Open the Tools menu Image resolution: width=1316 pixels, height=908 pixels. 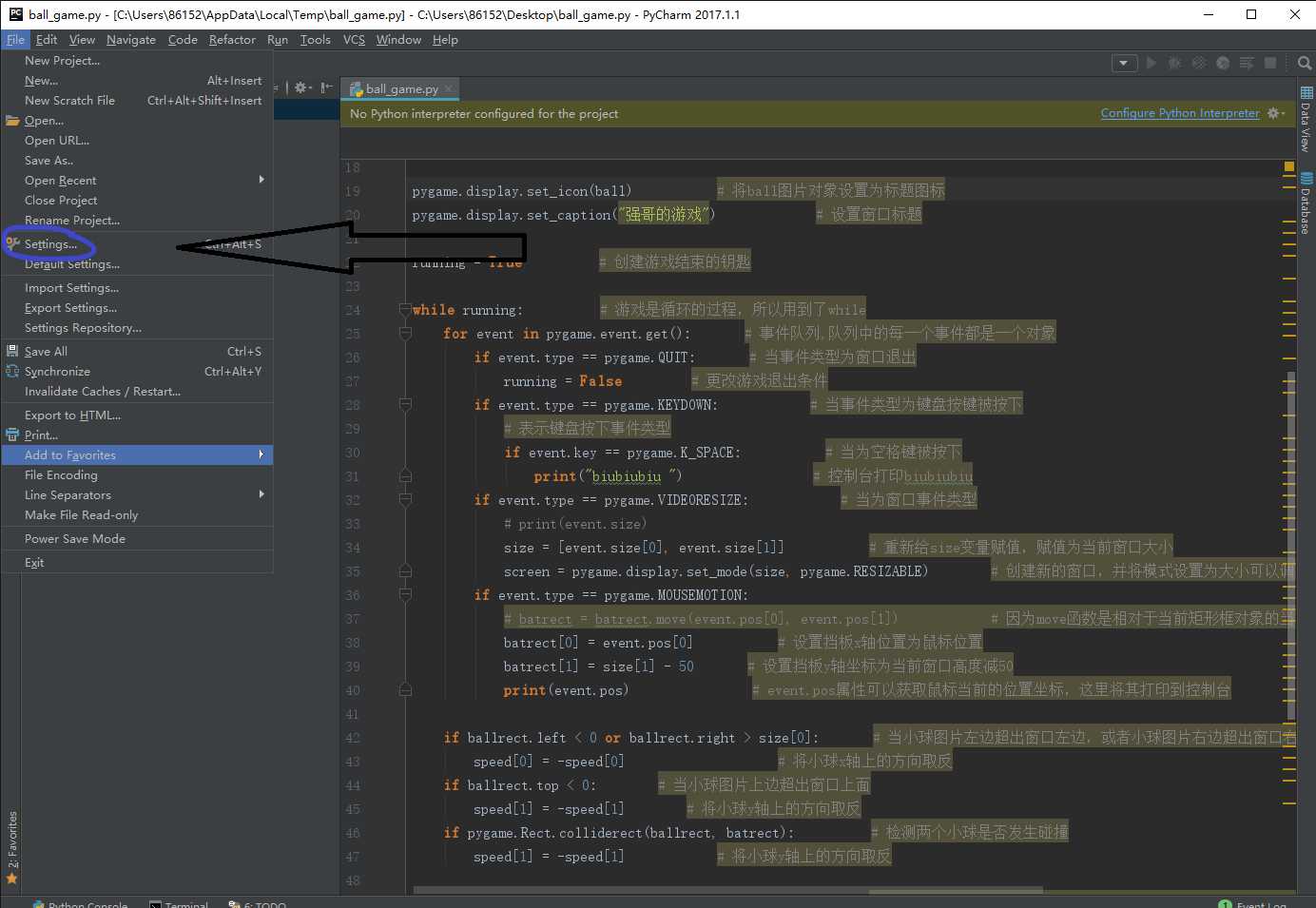tap(316, 40)
